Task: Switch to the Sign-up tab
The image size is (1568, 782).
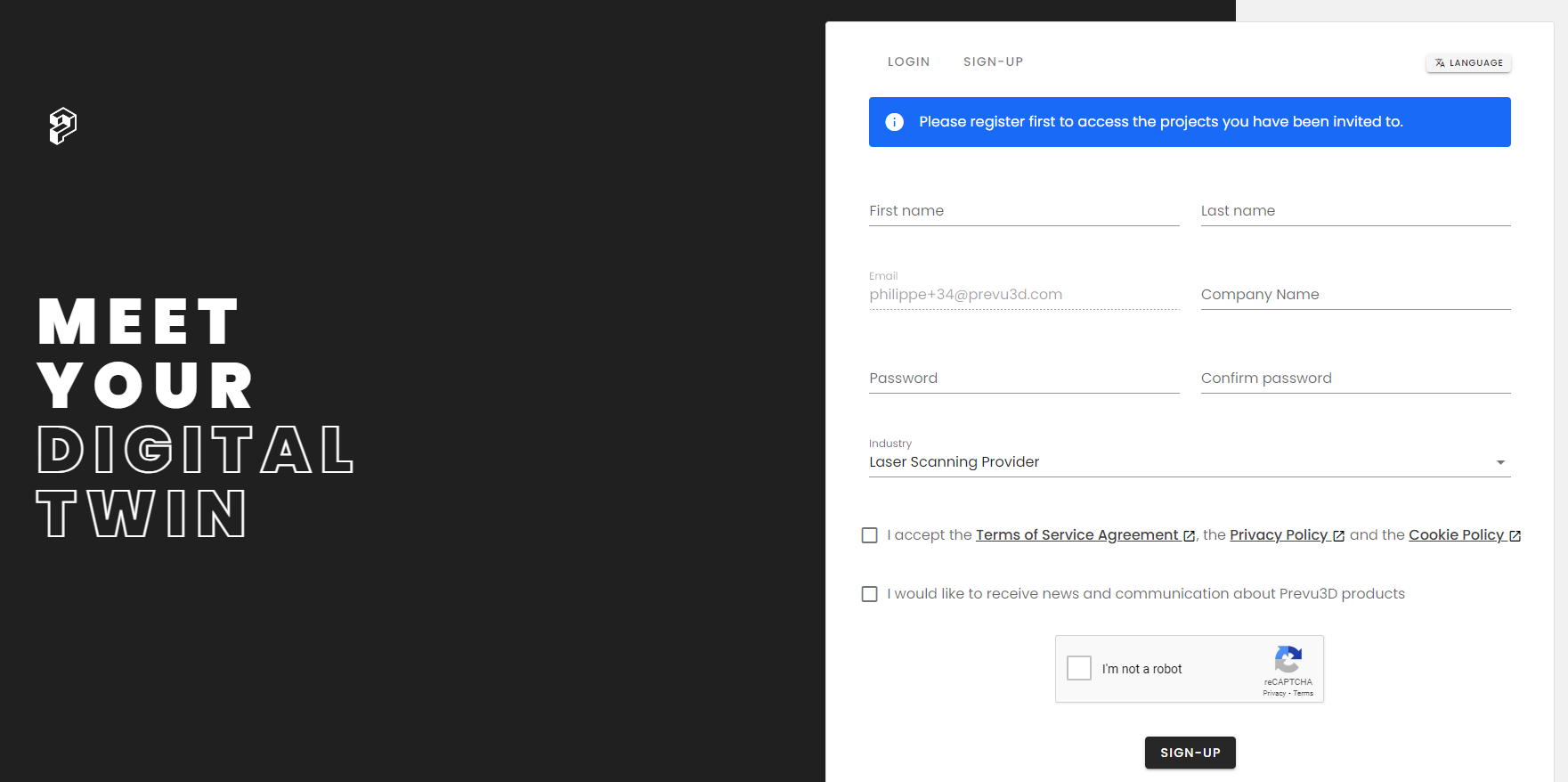Action: tap(993, 61)
